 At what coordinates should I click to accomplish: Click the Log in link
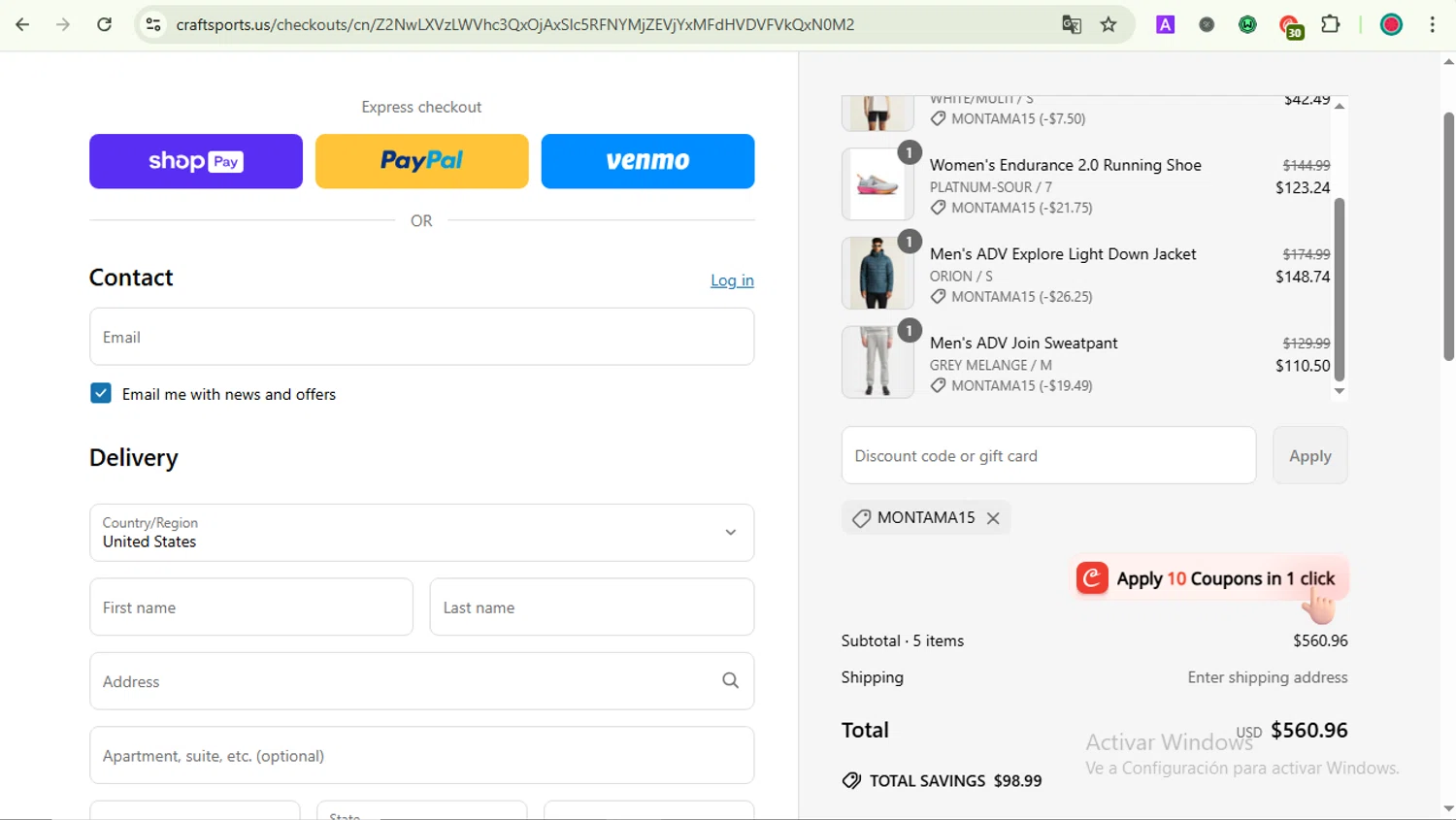pos(732,280)
